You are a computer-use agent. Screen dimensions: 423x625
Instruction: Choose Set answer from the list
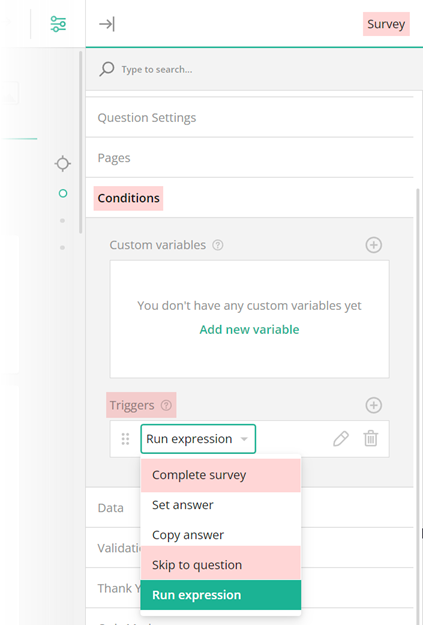point(220,505)
